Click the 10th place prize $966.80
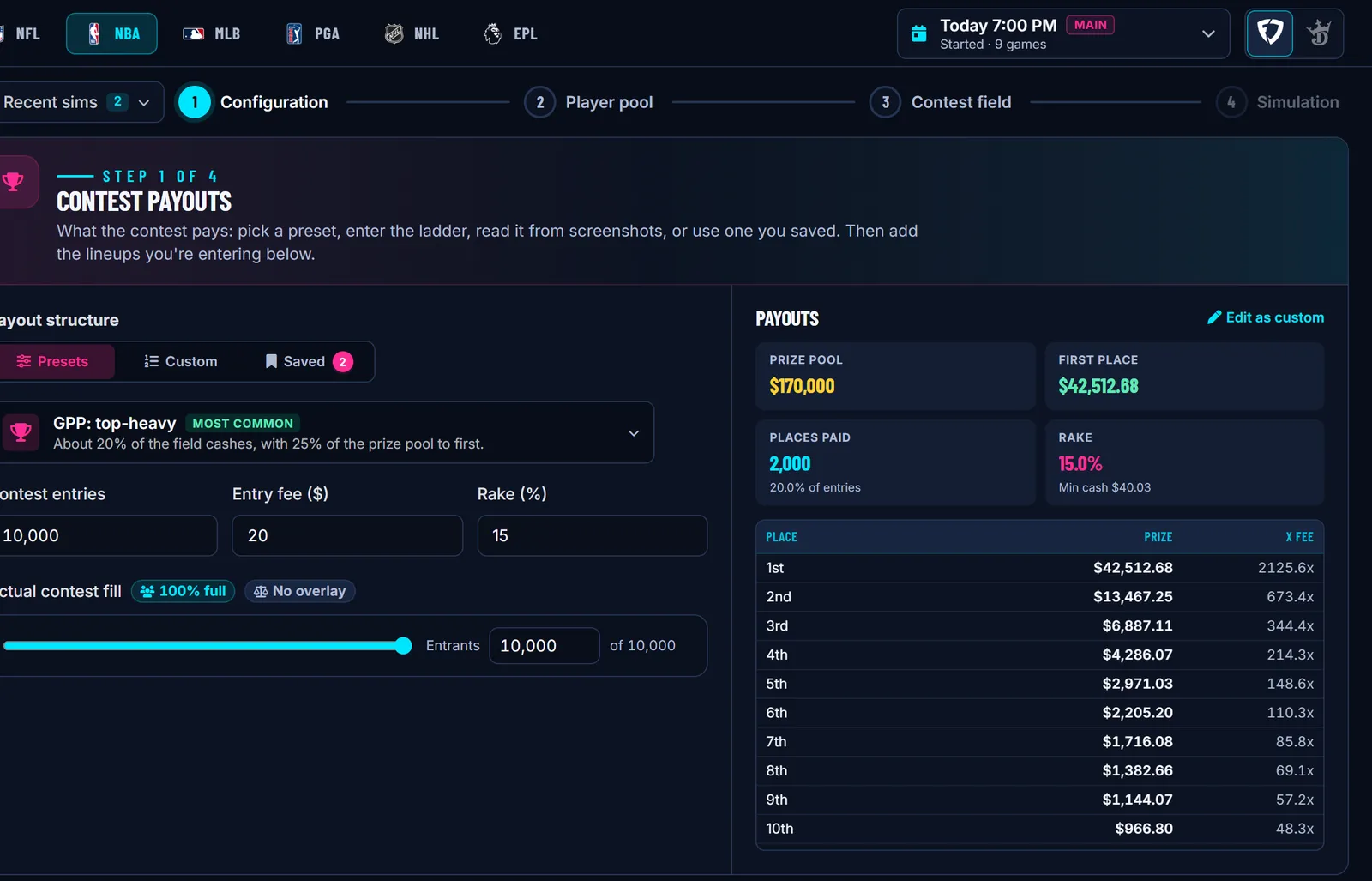Screen dimensions: 1372x881 tap(1144, 829)
